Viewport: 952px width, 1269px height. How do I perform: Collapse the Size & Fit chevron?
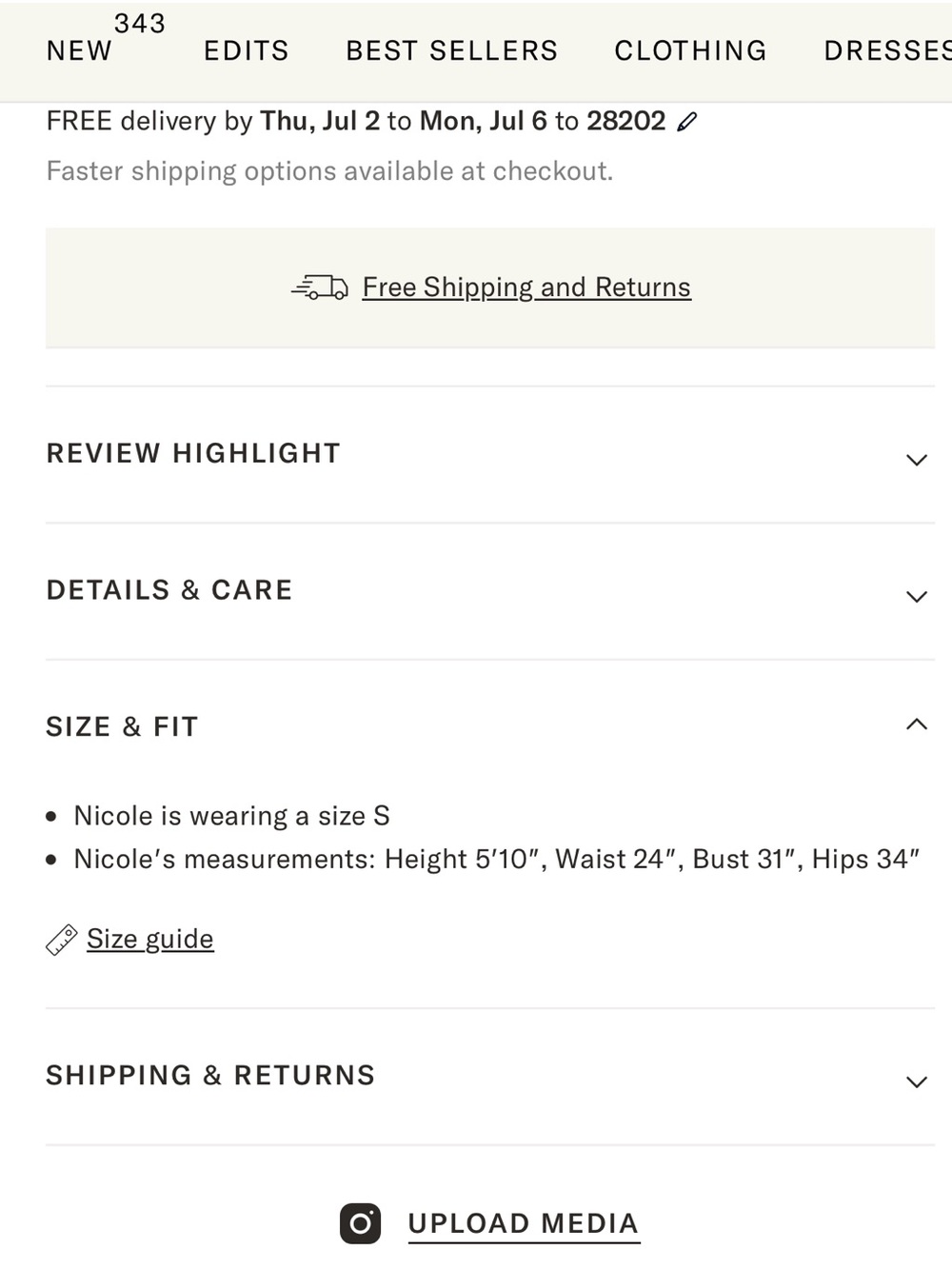tap(916, 724)
